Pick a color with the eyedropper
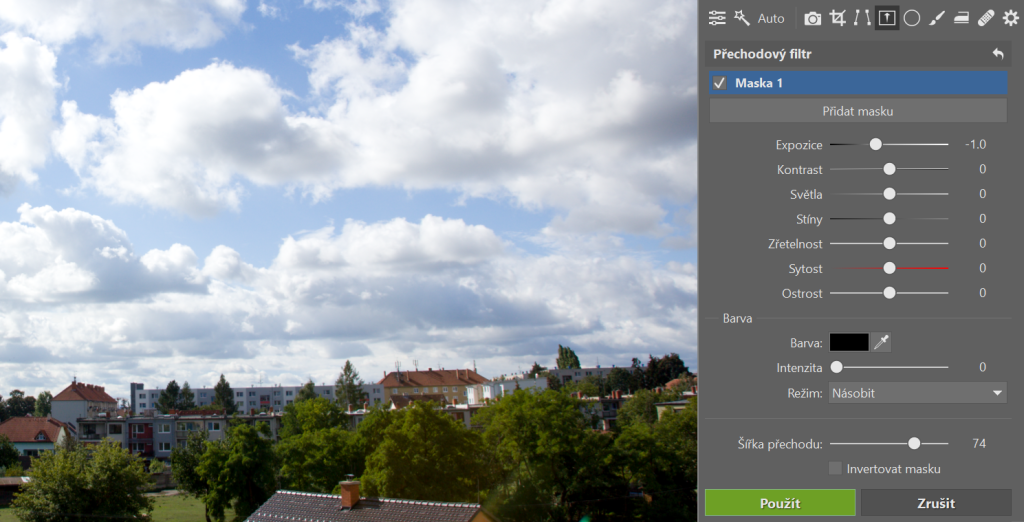 881,343
